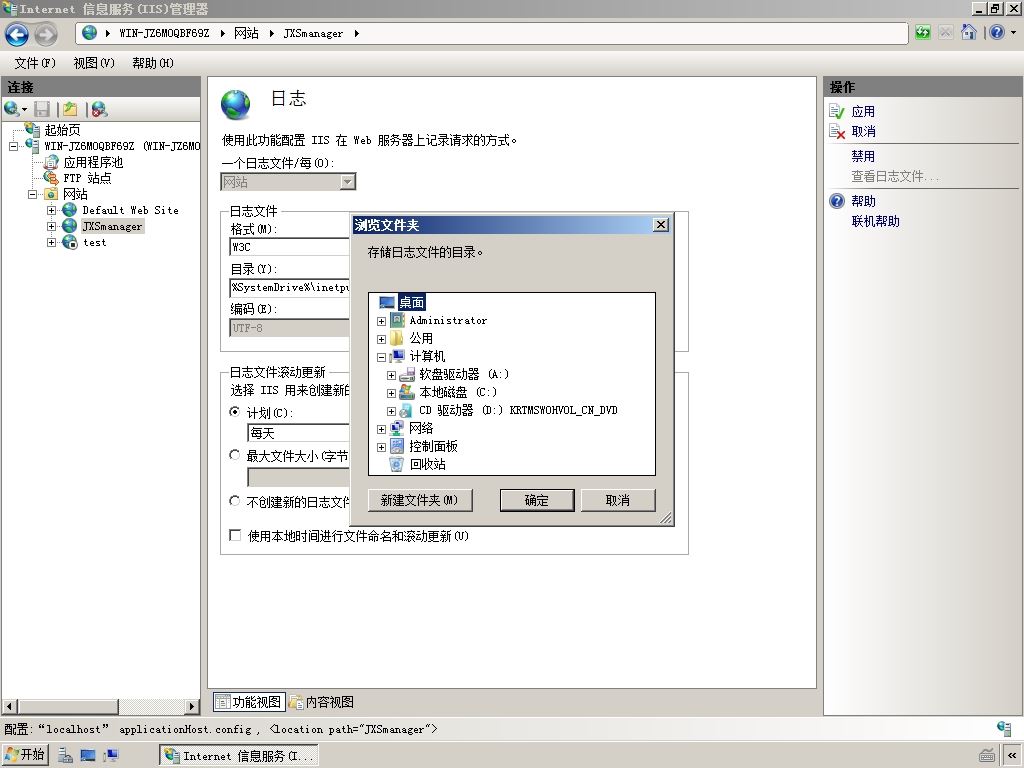Select 控制面板 in the dialog

coord(434,446)
